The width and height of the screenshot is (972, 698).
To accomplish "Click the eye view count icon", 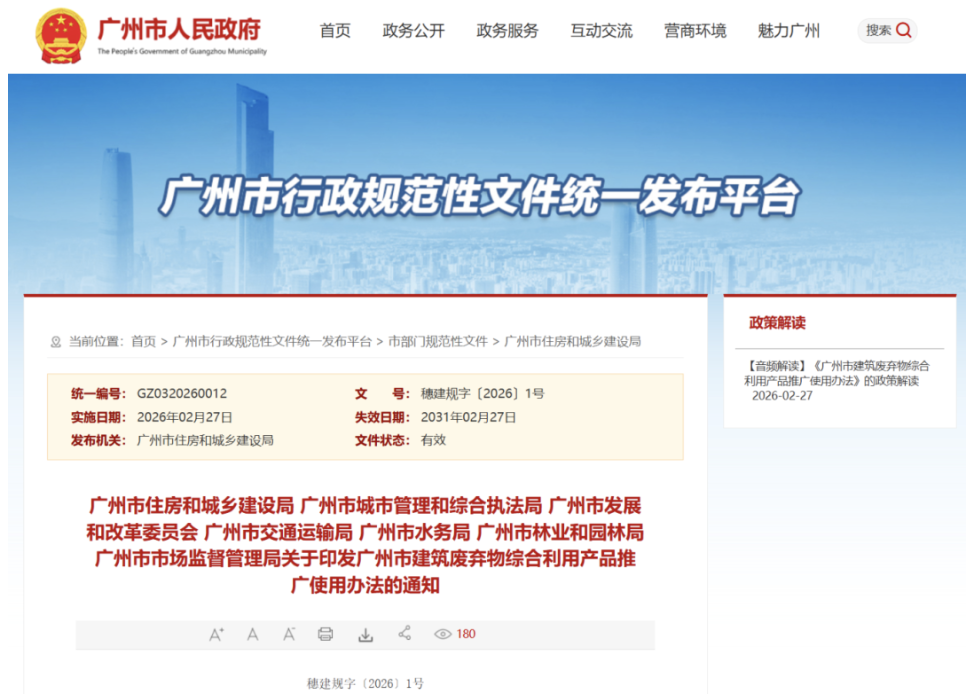I will click(443, 634).
